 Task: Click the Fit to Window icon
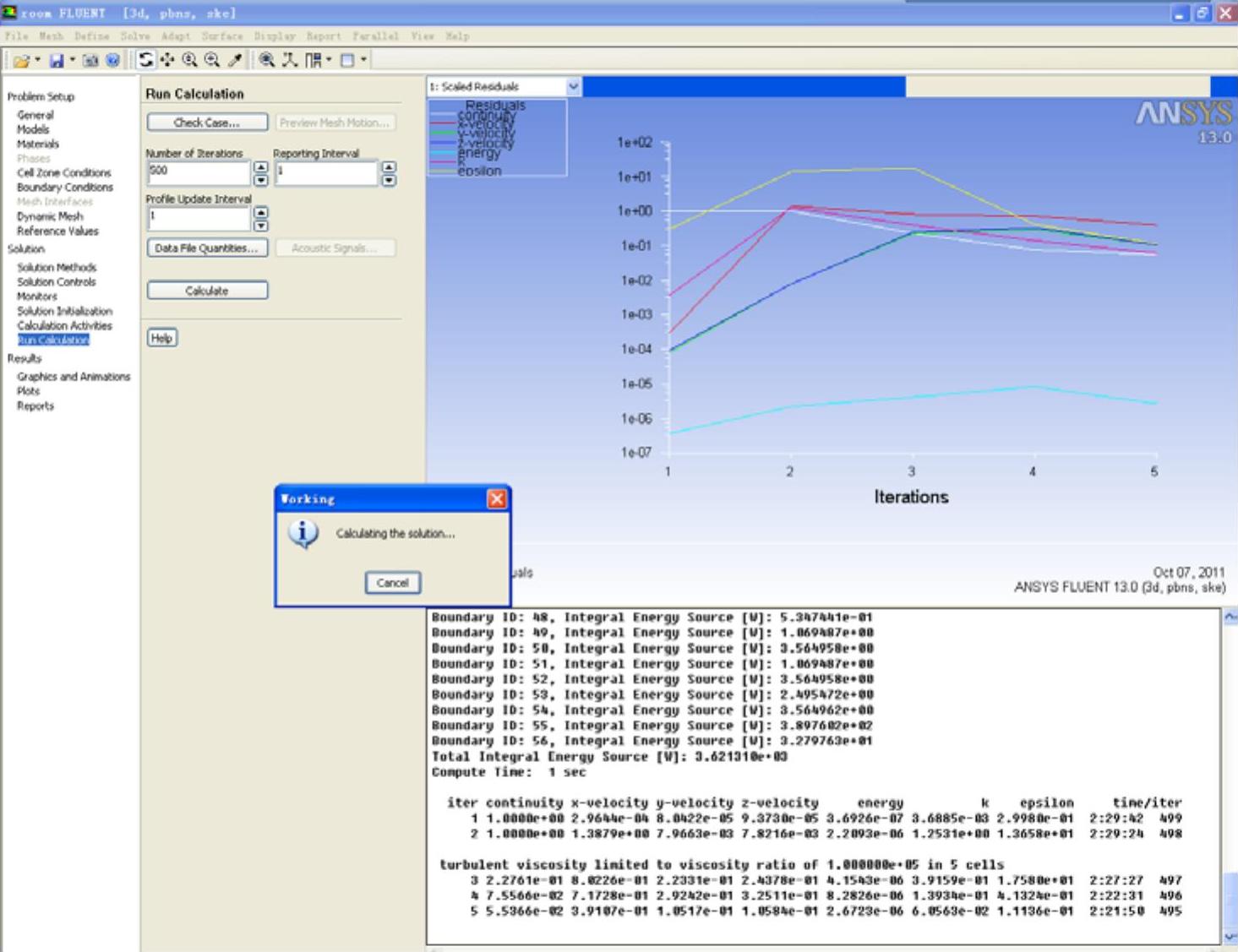click(267, 60)
